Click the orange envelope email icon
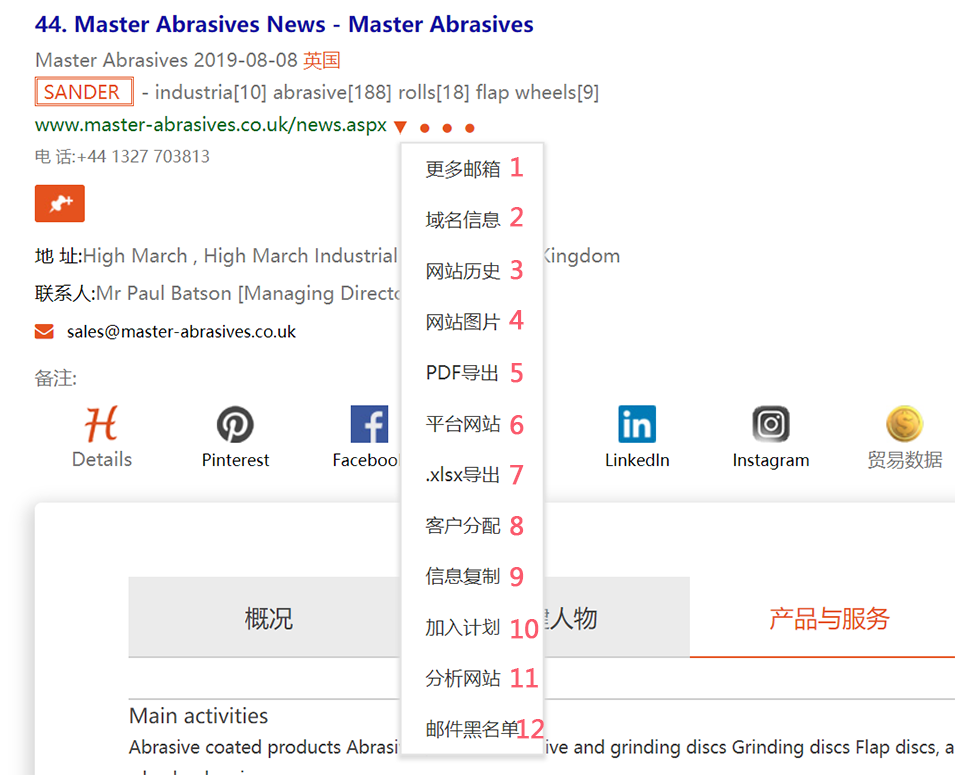The height and width of the screenshot is (776, 955). (x=44, y=331)
